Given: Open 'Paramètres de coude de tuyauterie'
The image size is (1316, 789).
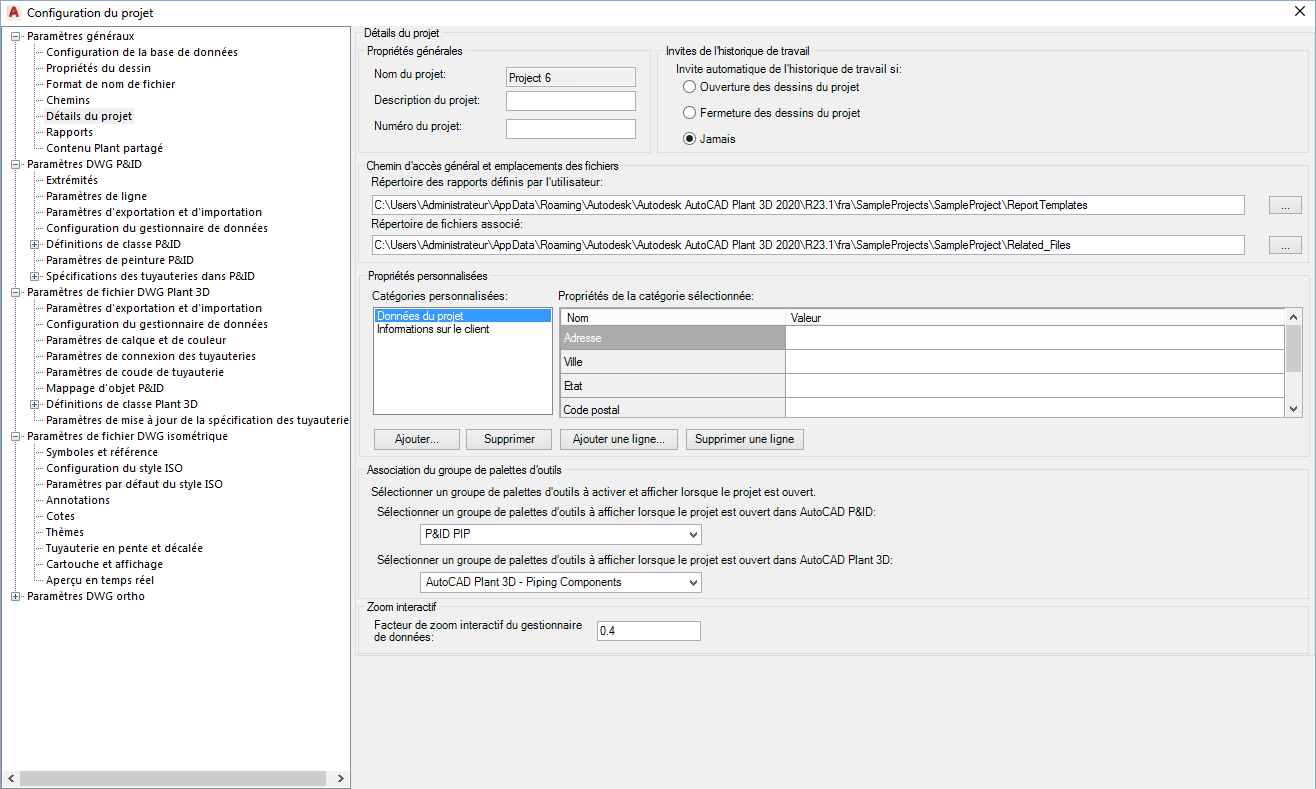Looking at the screenshot, I should [135, 372].
